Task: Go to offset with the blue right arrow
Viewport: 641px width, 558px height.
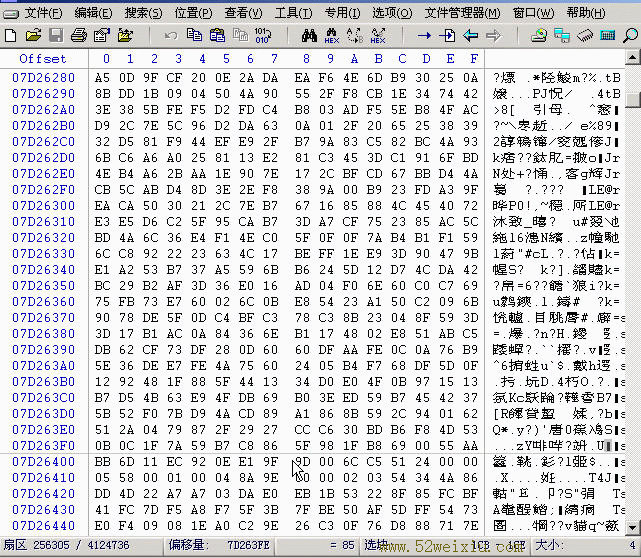Action: tap(424, 36)
